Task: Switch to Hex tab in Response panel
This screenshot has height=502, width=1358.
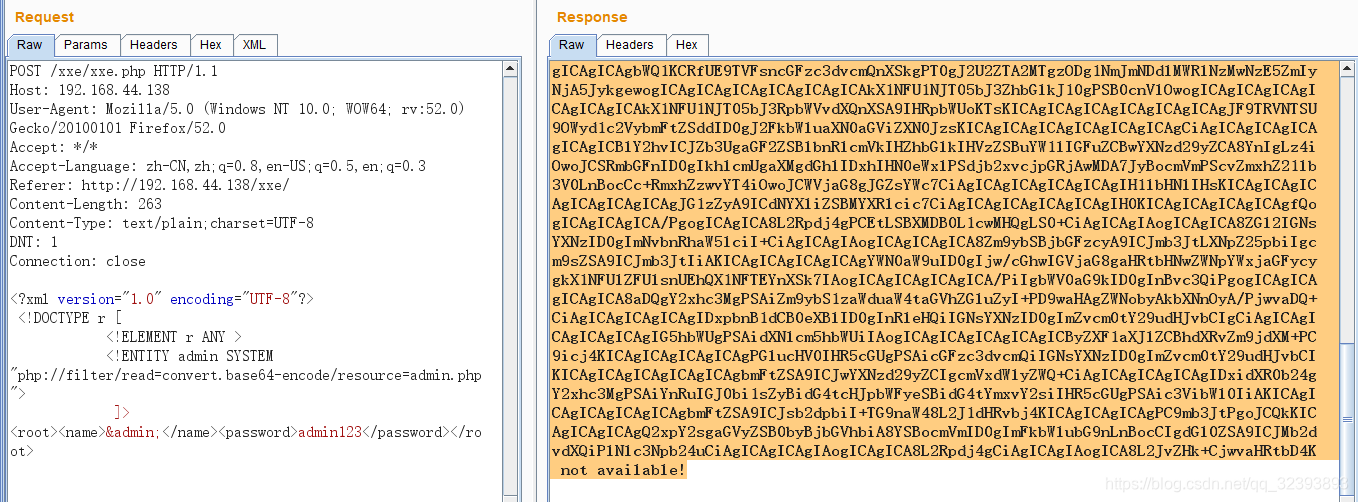Action: (x=687, y=45)
